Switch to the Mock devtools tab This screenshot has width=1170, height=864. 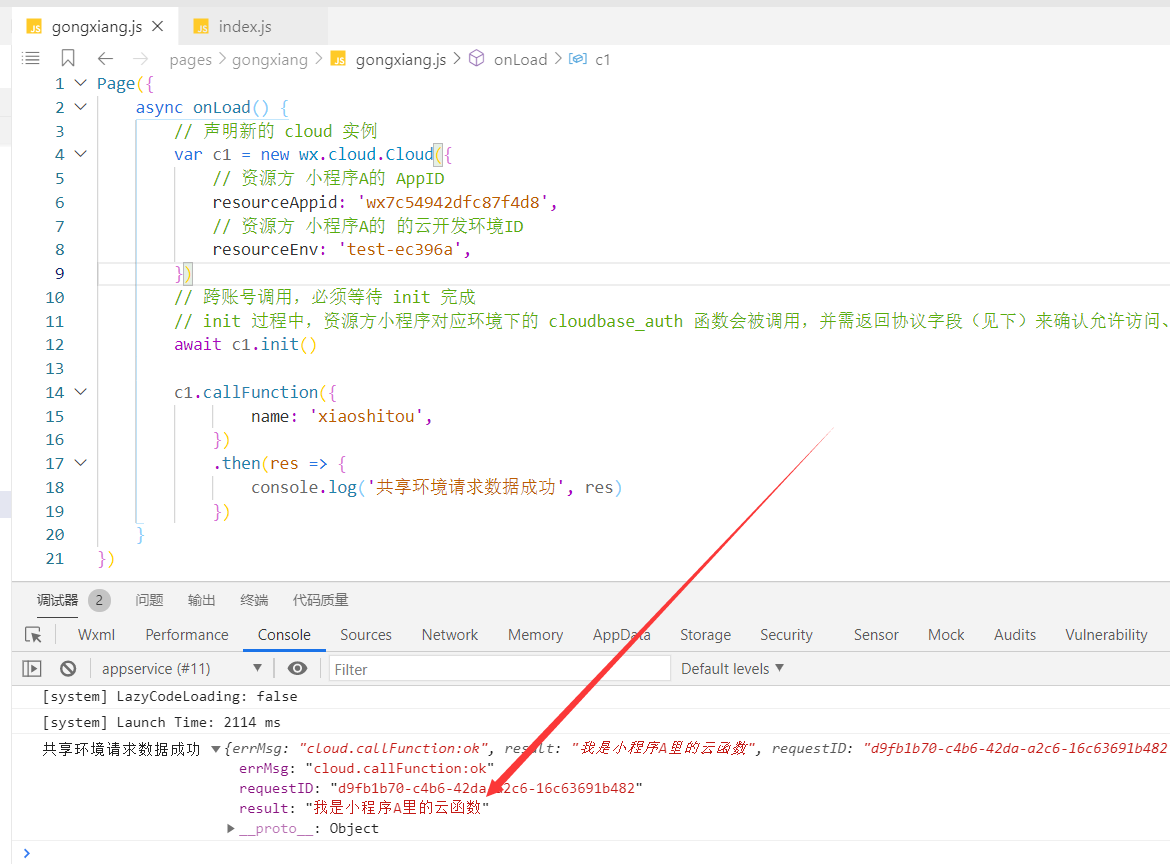tap(945, 635)
